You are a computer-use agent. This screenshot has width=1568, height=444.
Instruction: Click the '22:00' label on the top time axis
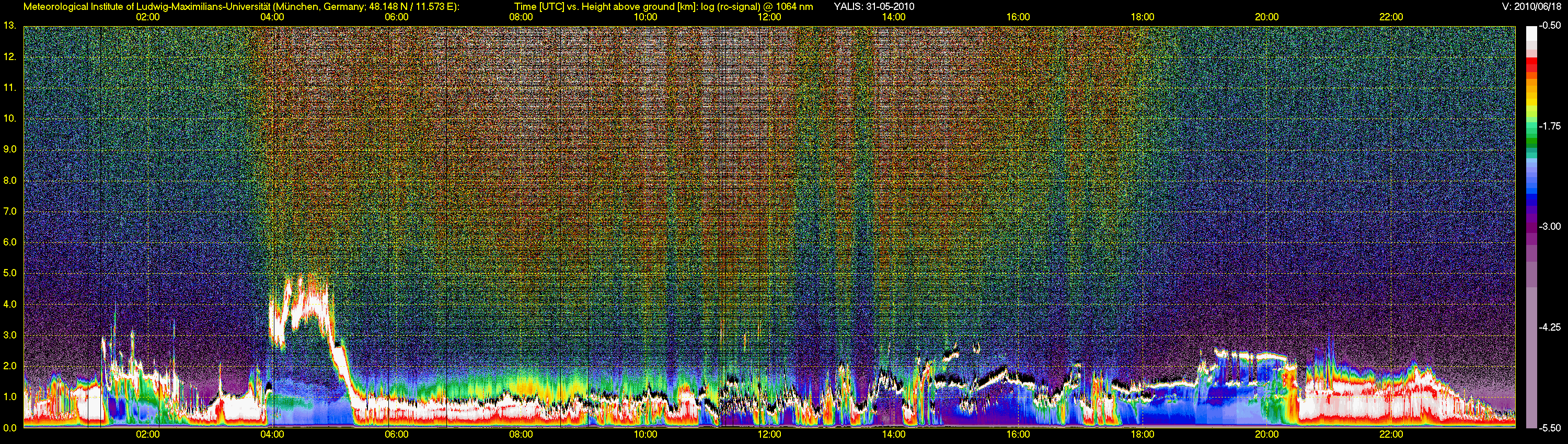click(1391, 17)
